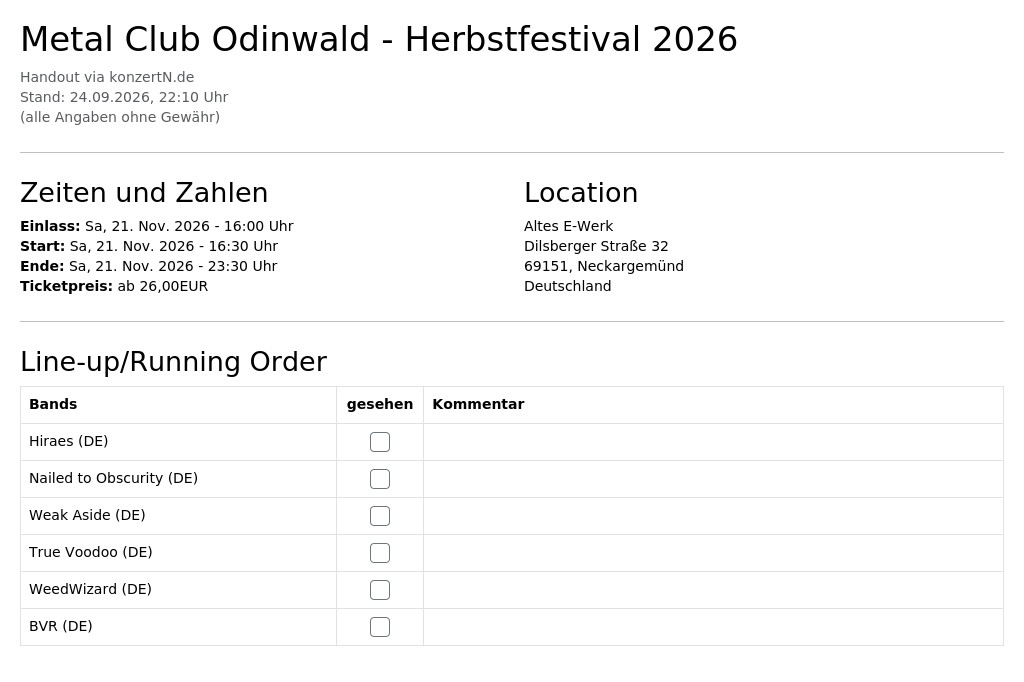Click the Kommentar cell for True Voodoo

713,553
